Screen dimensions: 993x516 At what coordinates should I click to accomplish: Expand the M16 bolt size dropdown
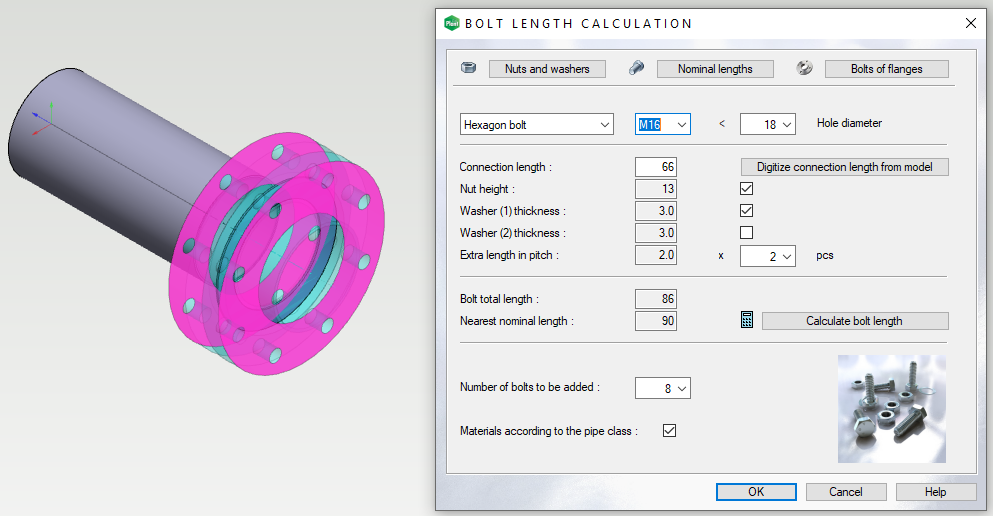point(664,125)
